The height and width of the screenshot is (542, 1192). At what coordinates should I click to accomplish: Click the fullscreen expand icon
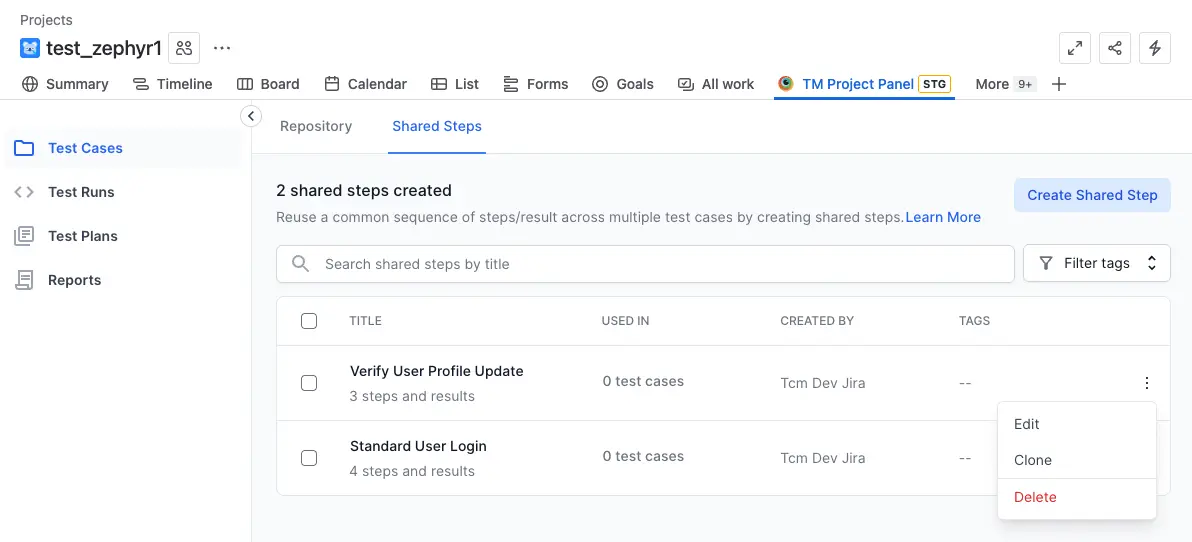pos(1075,48)
